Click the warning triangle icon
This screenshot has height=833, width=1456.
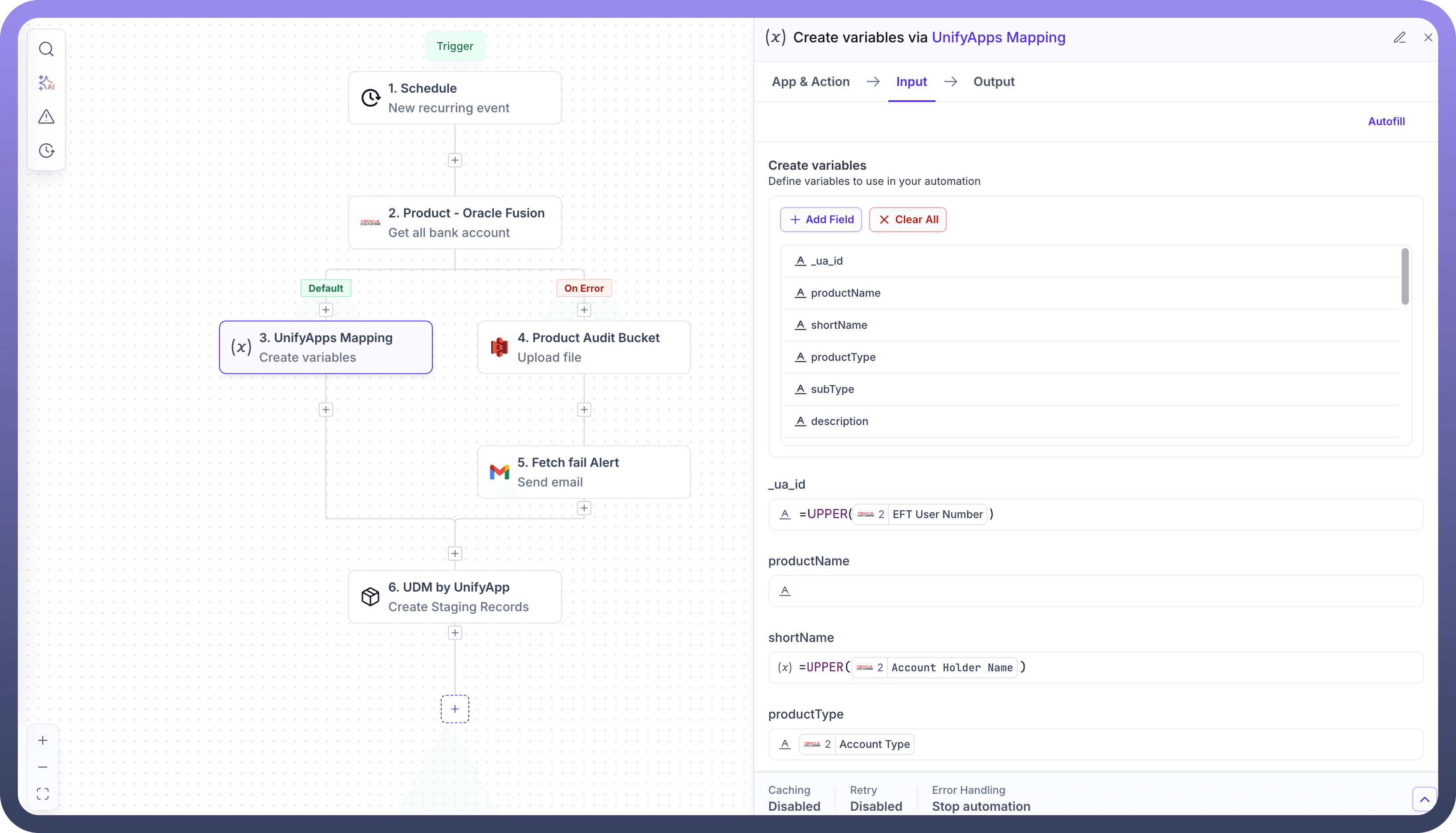point(46,117)
